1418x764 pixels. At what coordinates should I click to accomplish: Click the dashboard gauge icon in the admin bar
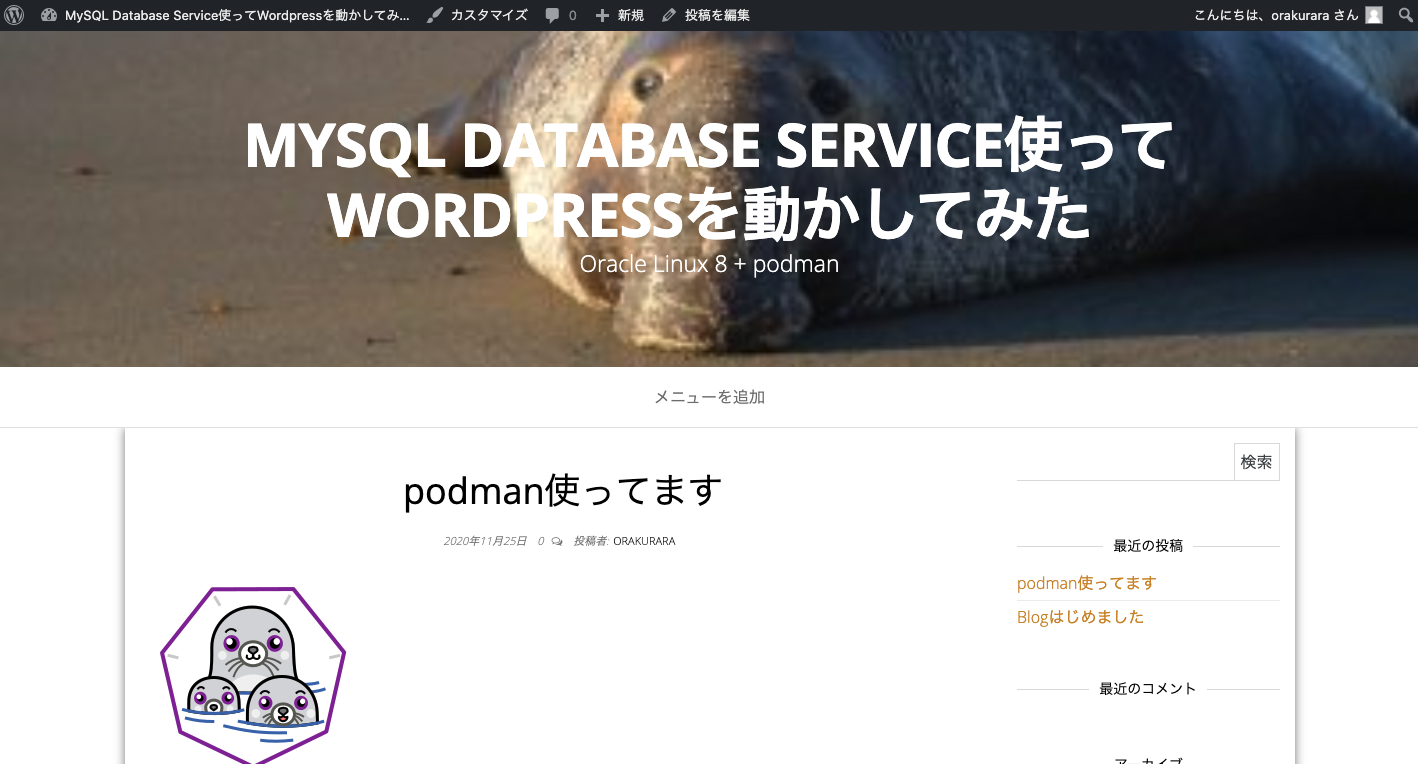[49, 15]
